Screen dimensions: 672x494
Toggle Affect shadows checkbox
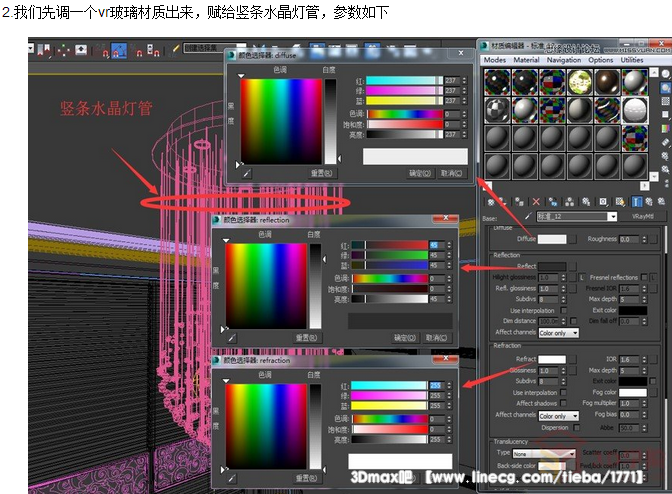(x=564, y=403)
